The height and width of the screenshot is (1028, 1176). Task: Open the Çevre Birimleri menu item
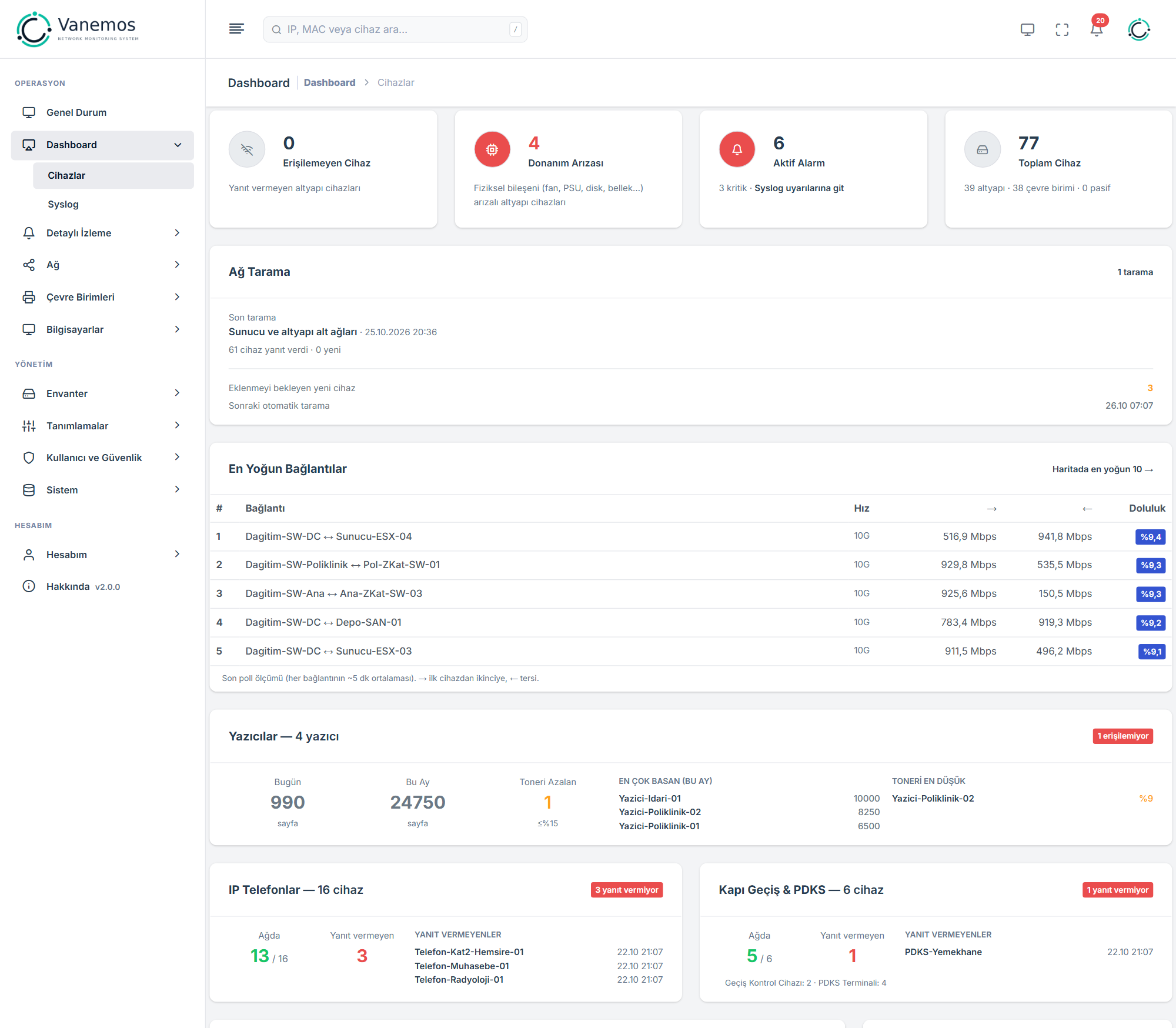click(102, 297)
